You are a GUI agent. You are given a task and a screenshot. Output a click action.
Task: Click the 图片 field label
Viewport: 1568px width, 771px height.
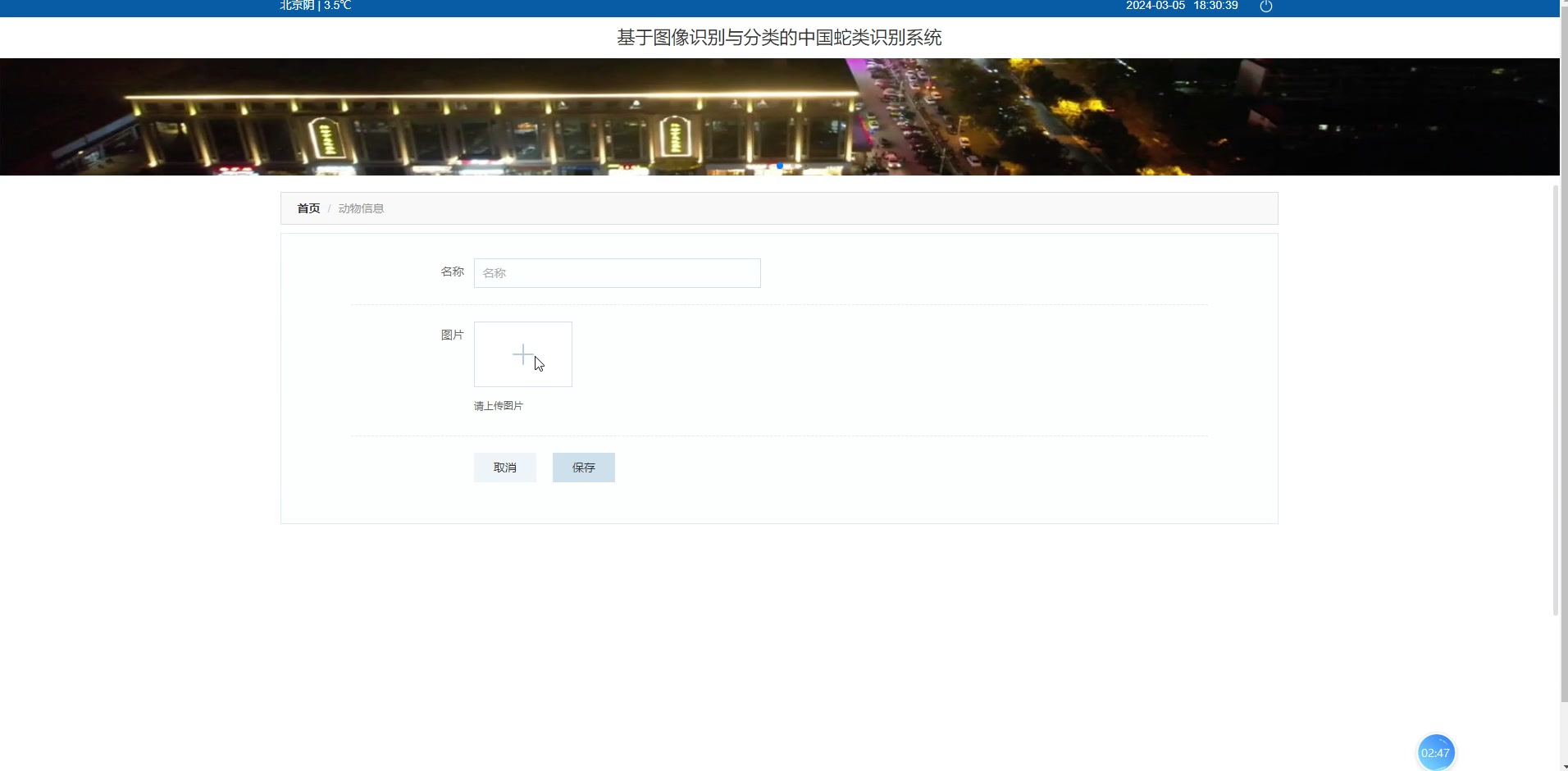(x=452, y=335)
